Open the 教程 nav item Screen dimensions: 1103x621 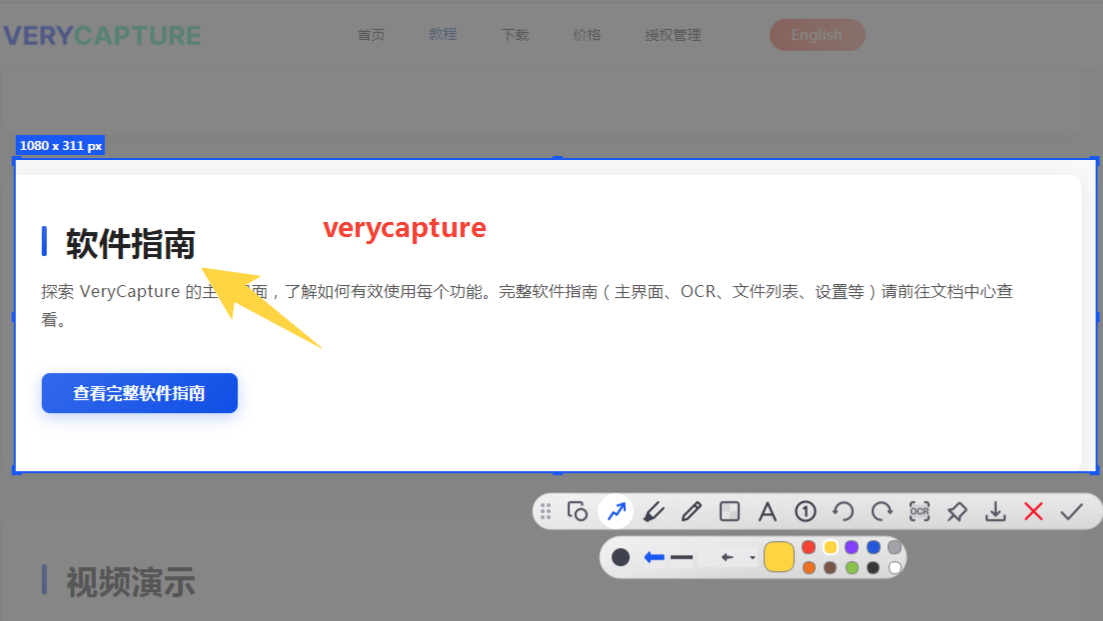pos(443,34)
